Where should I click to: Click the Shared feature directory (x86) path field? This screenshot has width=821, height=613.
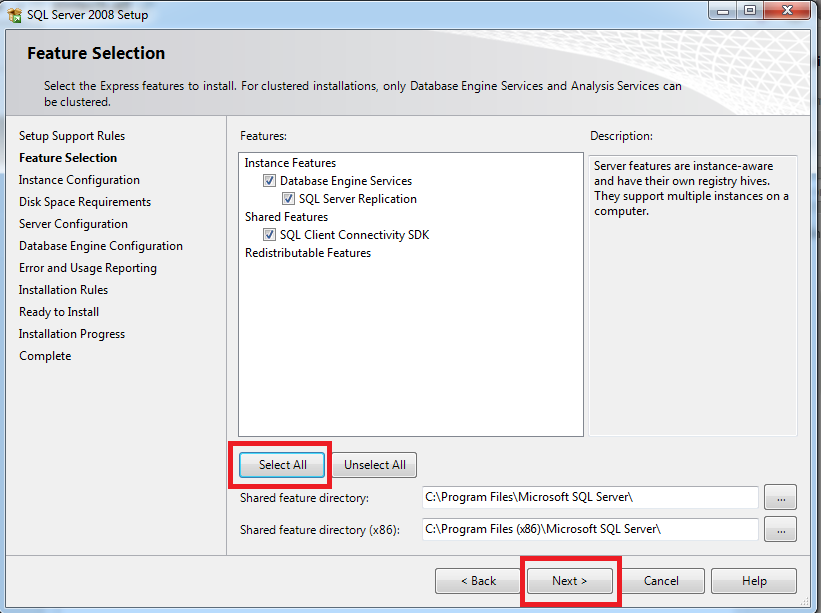click(589, 529)
